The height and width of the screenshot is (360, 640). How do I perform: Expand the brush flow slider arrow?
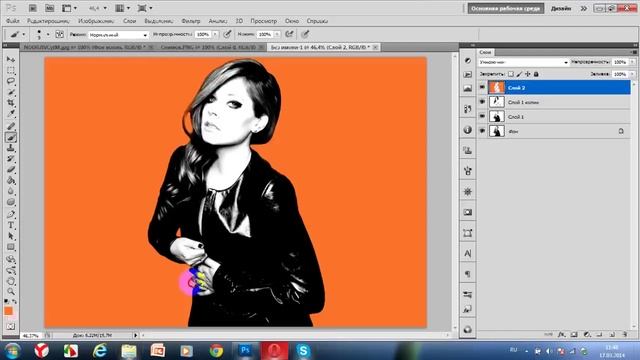277,35
